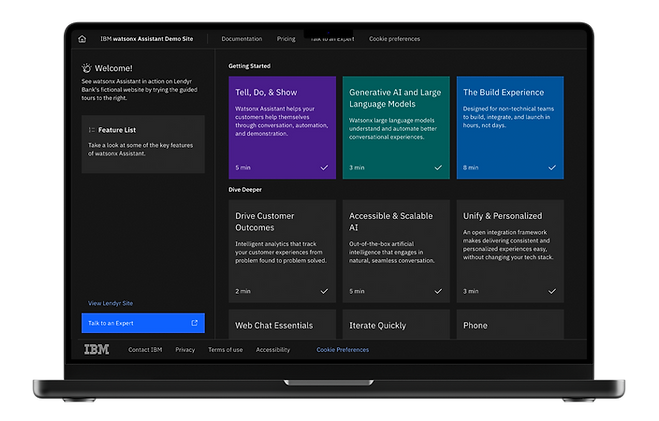
Task: Click the Dive Deeper section heading
Action: point(245,190)
